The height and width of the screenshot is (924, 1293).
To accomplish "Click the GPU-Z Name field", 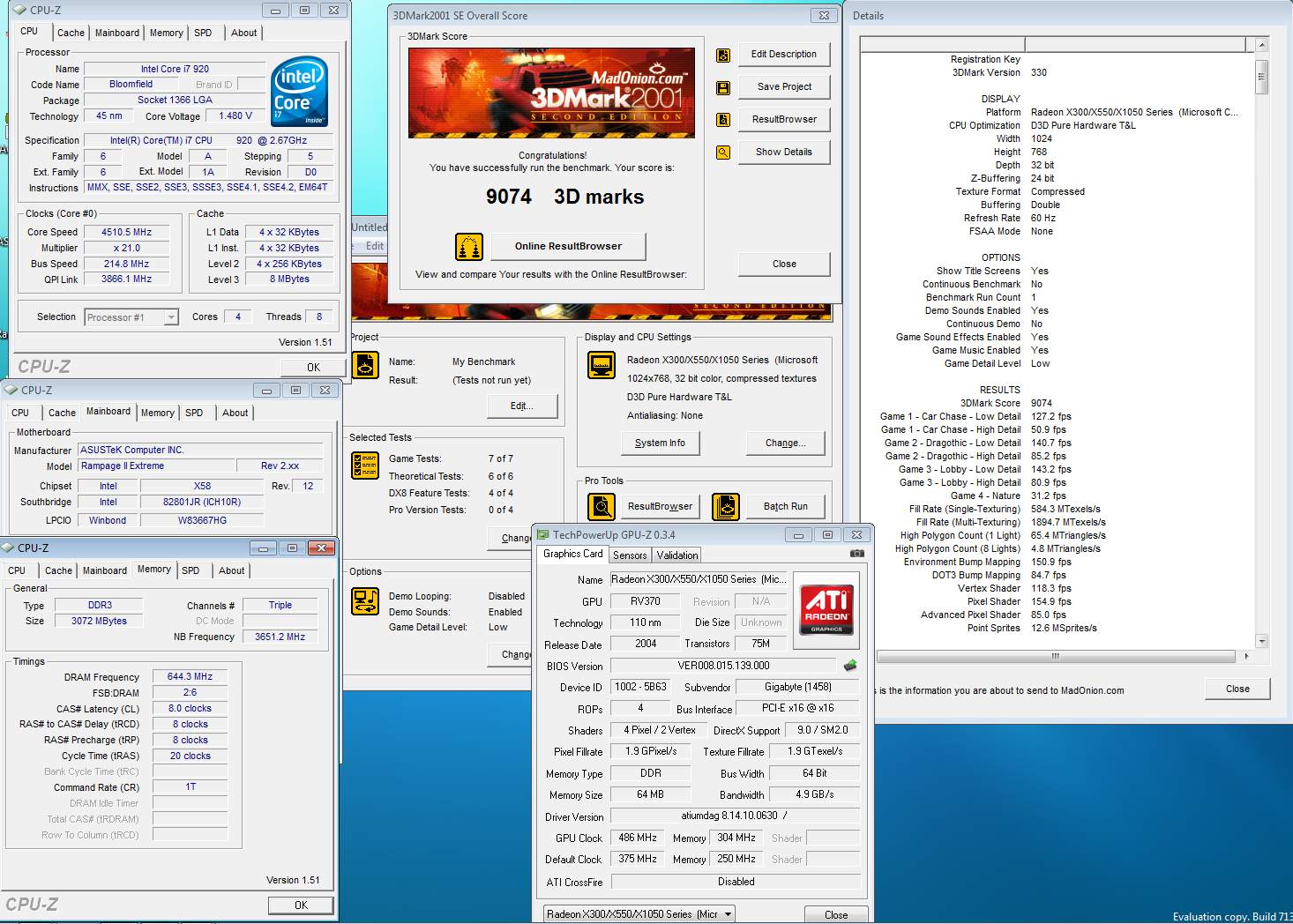I will pos(698,579).
